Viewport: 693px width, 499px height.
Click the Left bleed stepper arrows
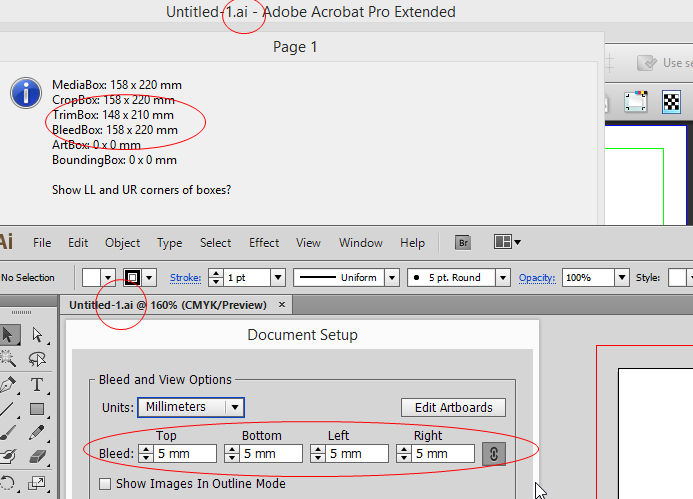coord(318,454)
